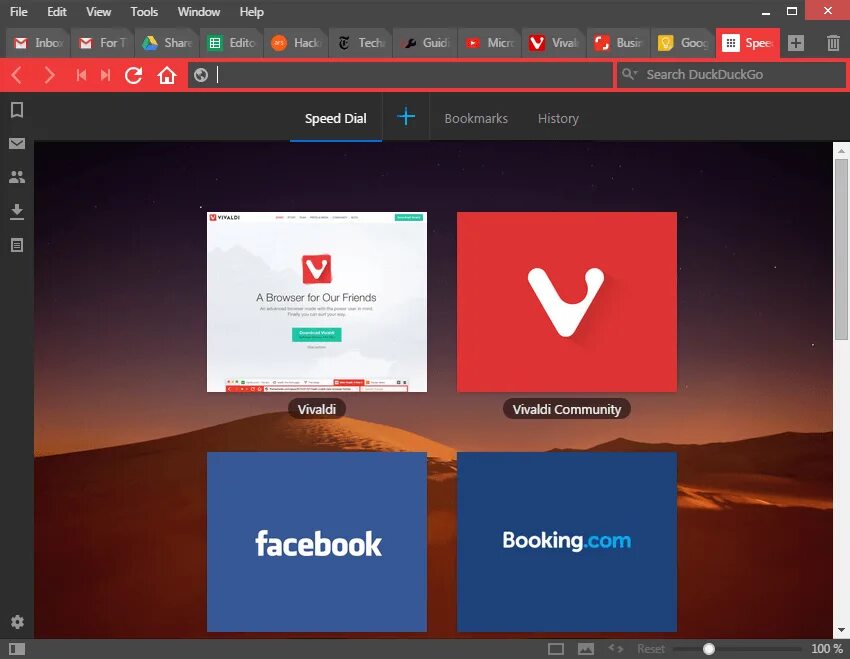
Task: Open the Tools menu
Action: pyautogui.click(x=144, y=11)
